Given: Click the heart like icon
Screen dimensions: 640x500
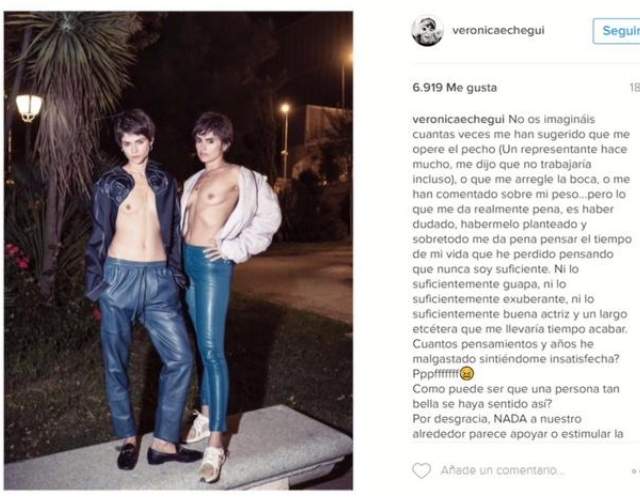Looking at the screenshot, I should click(x=421, y=471).
